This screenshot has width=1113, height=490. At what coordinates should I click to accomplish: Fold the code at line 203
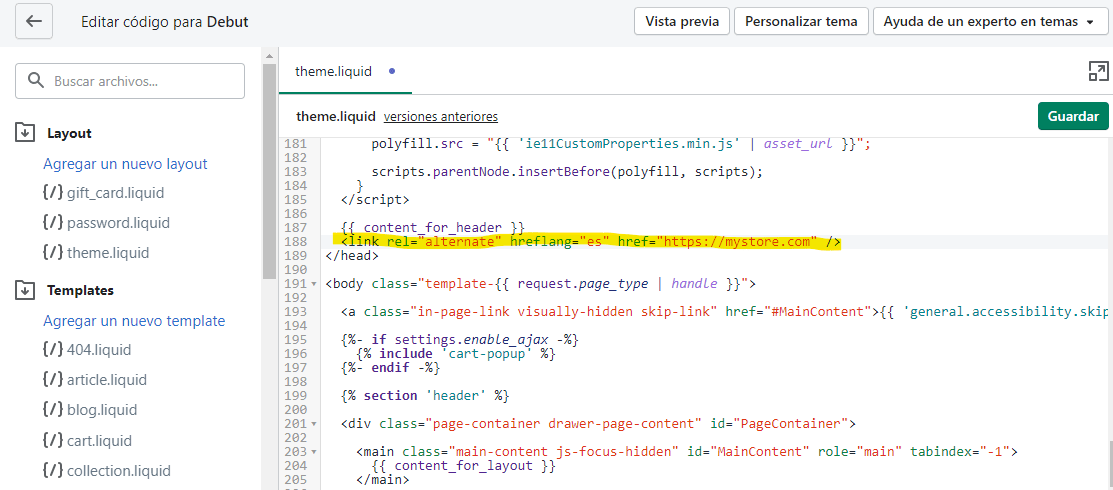point(315,452)
